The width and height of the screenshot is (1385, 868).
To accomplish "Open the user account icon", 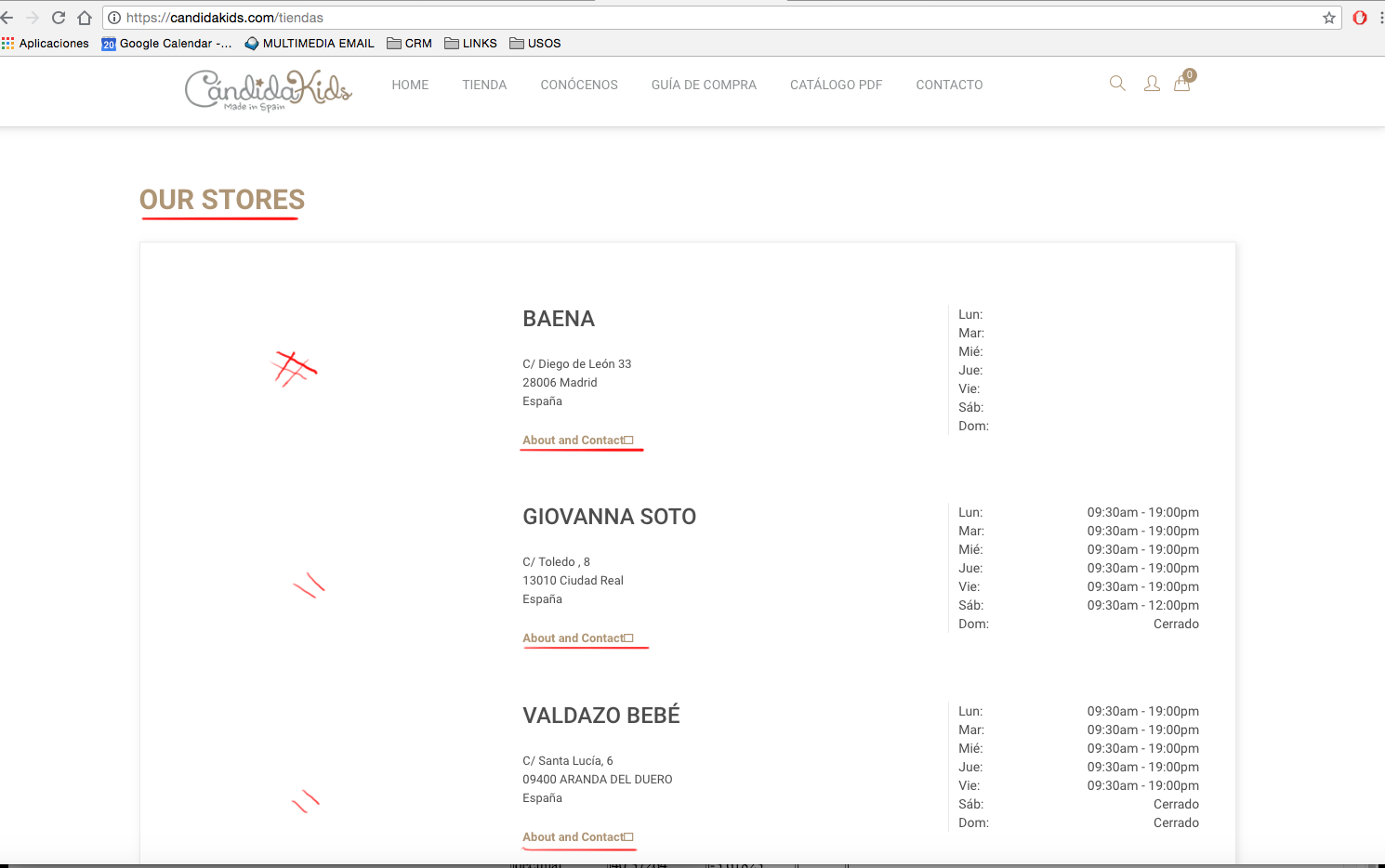I will 1152,84.
